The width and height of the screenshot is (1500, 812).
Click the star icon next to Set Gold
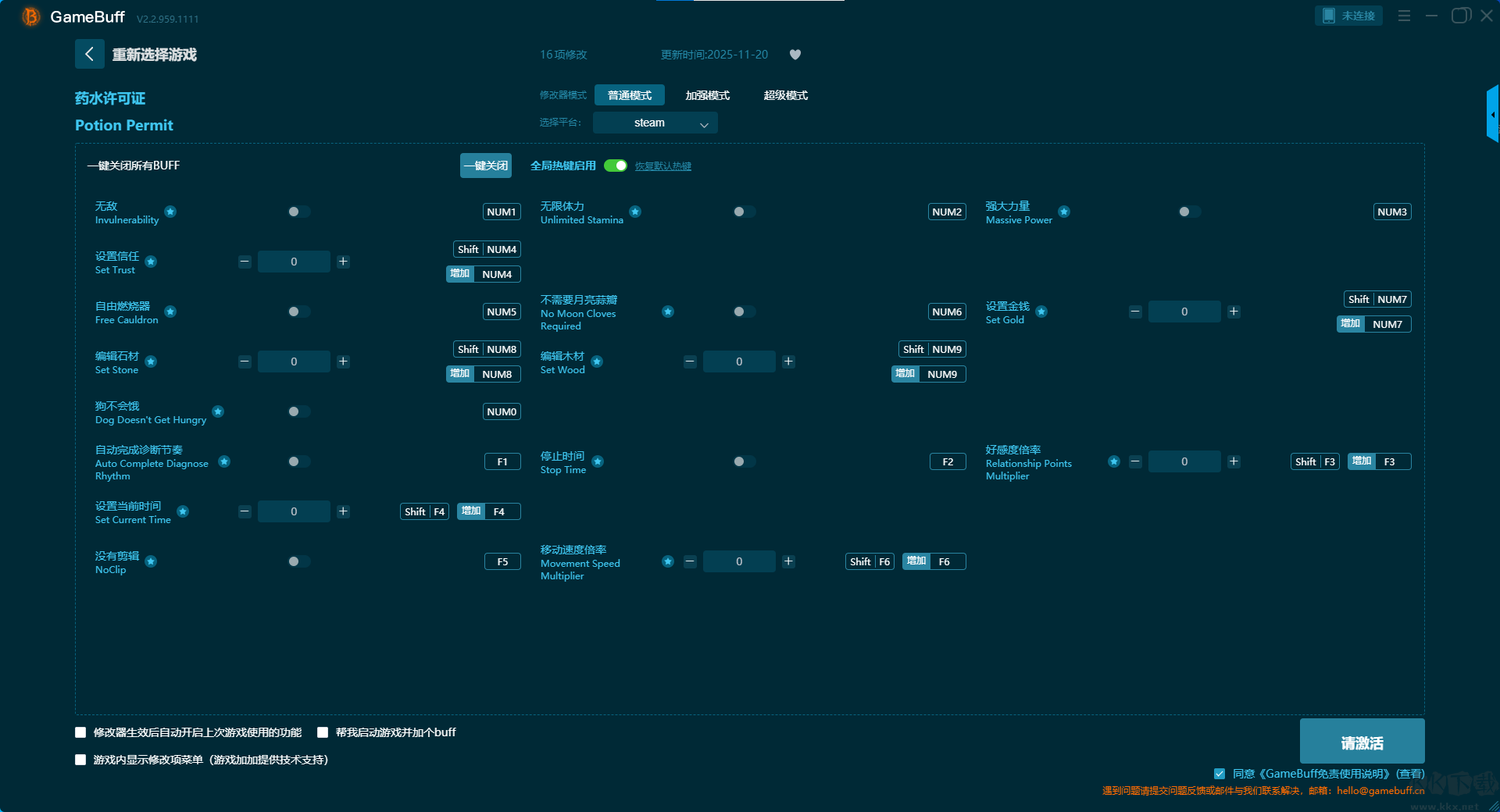[x=1041, y=312]
